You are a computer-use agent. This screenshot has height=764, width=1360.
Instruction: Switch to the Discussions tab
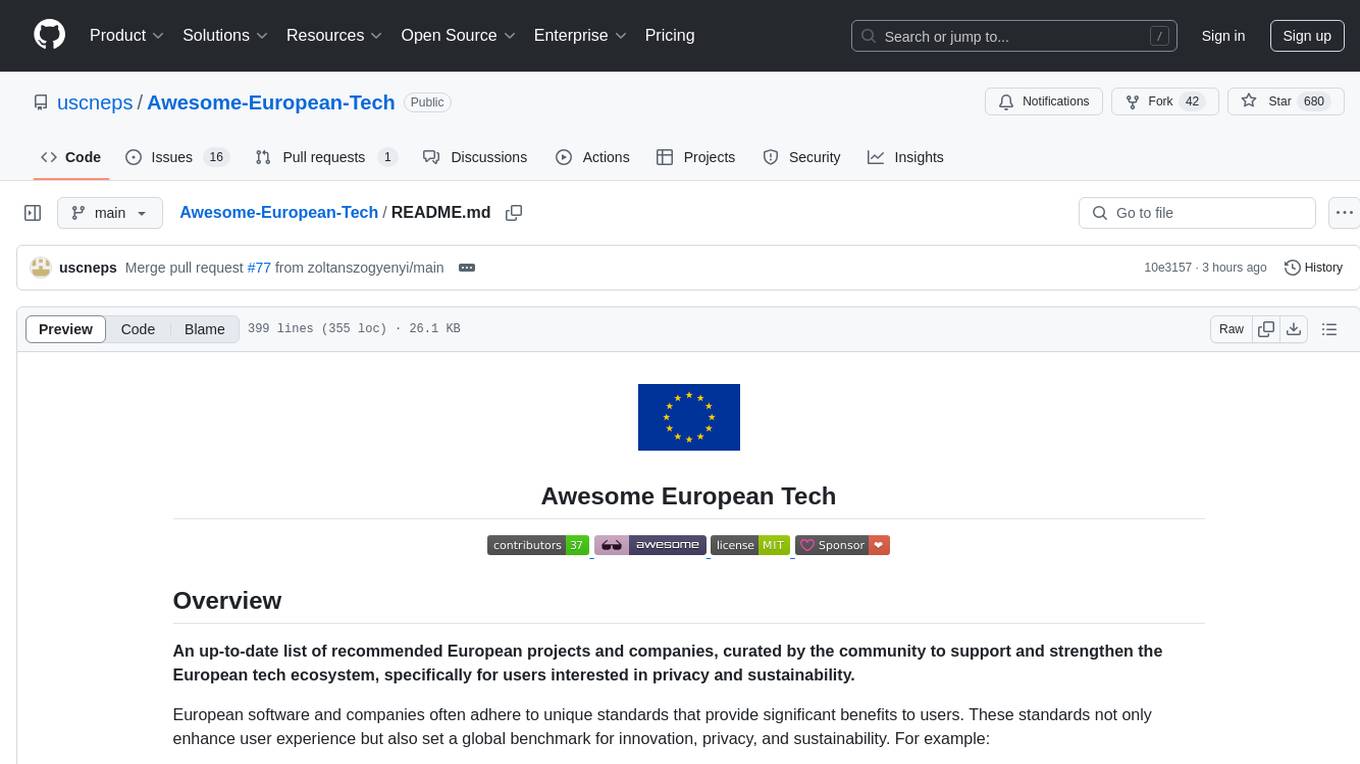[475, 157]
